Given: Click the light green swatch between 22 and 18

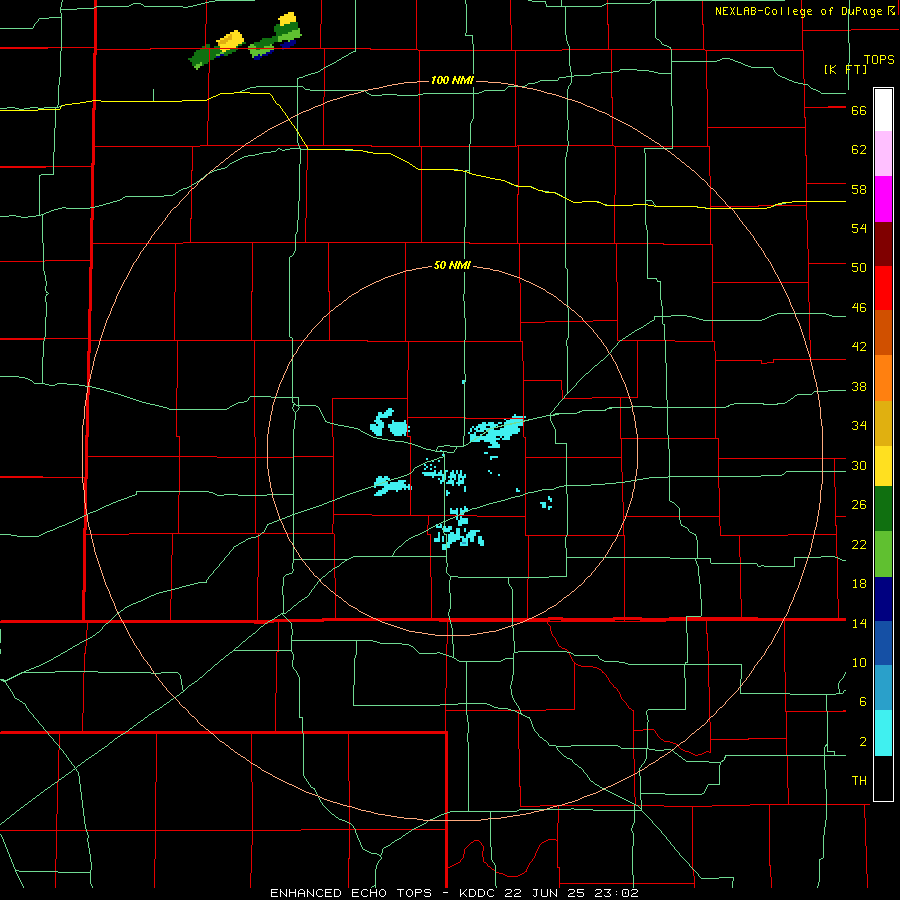Looking at the screenshot, I should pos(883,554).
